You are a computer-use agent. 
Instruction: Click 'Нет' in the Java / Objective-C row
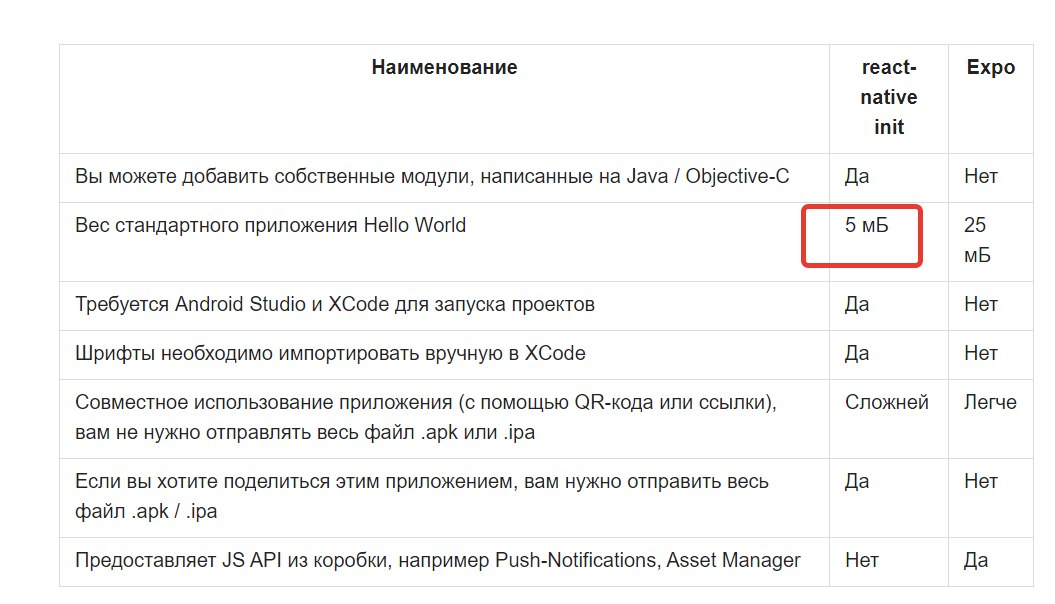(980, 176)
